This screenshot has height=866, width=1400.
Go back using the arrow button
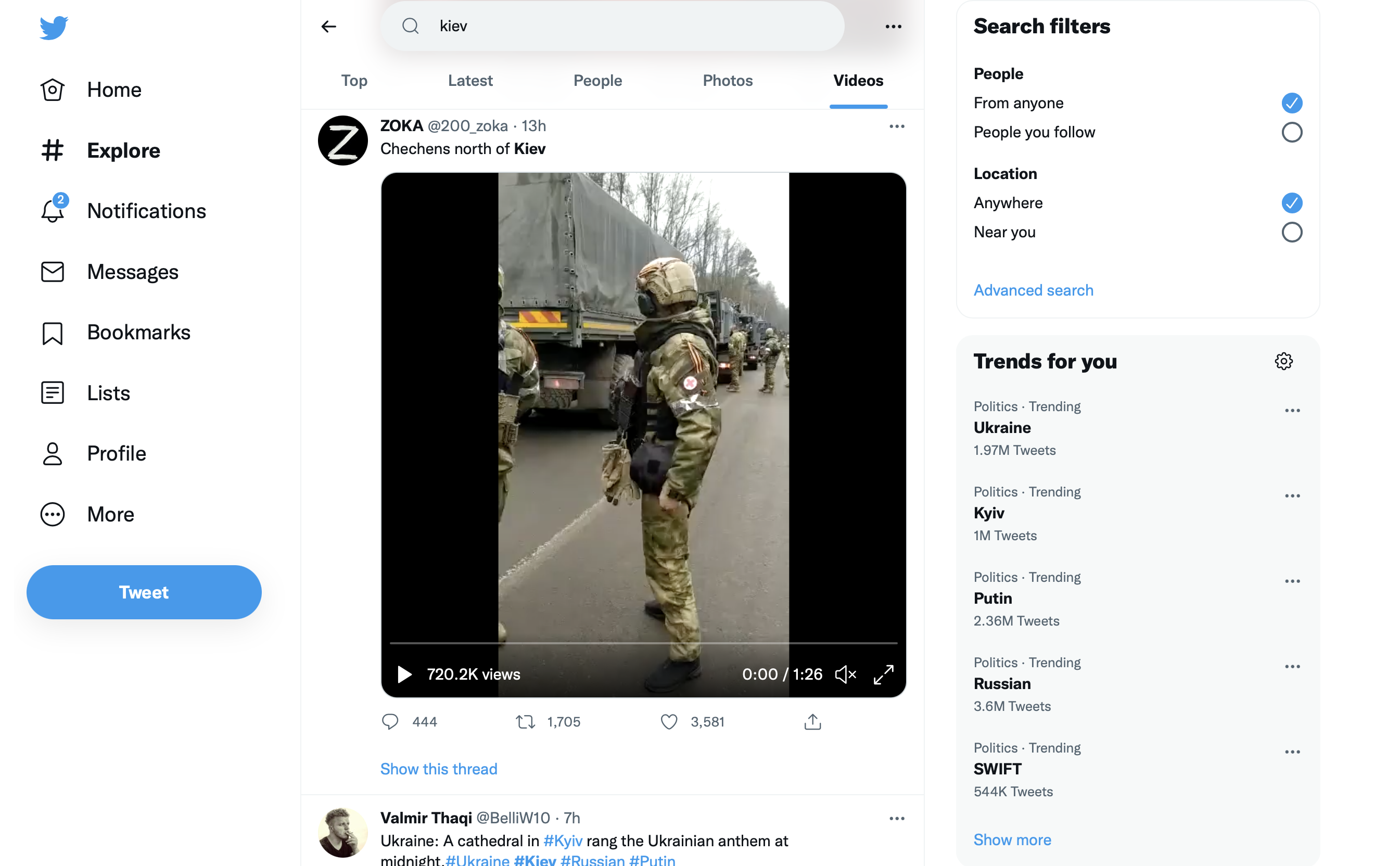pyautogui.click(x=329, y=26)
